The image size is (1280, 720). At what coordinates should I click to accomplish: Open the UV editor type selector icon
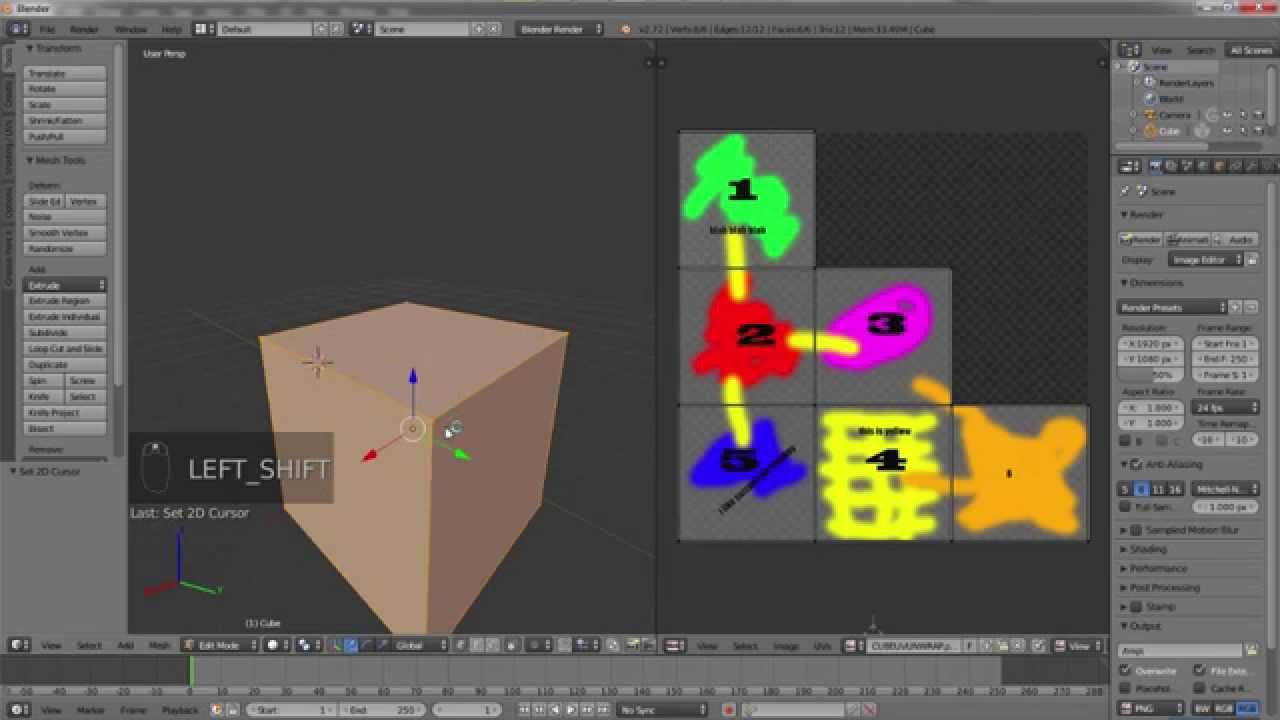click(676, 646)
